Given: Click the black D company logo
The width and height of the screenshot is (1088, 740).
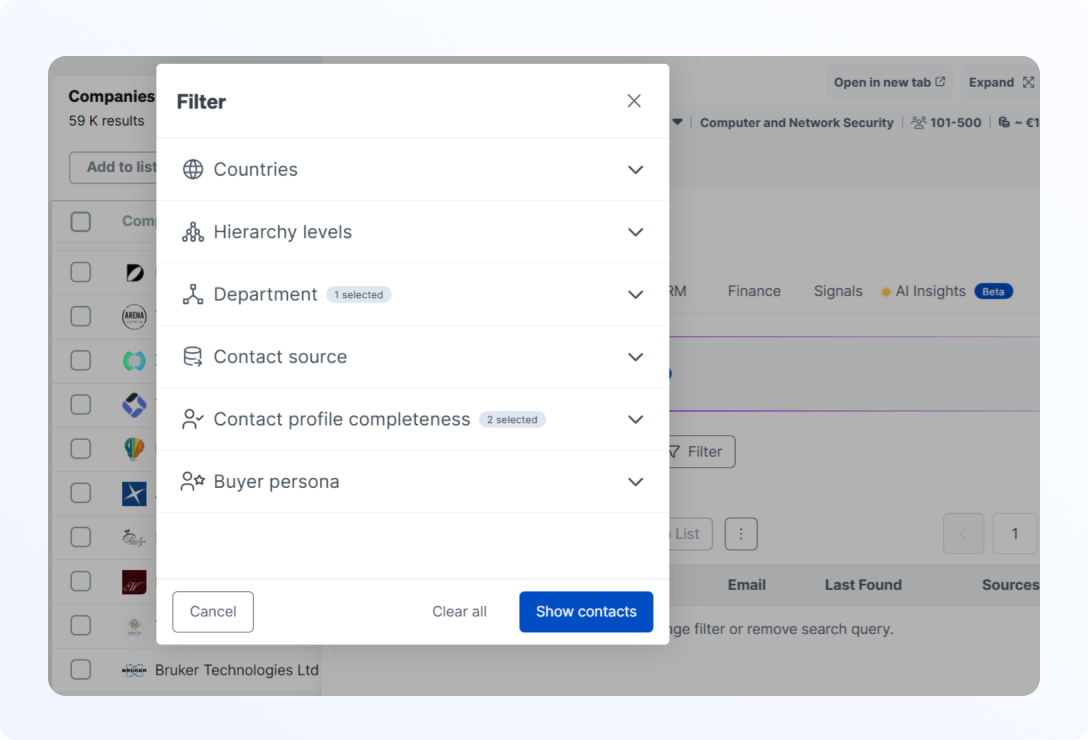Looking at the screenshot, I should [x=135, y=272].
